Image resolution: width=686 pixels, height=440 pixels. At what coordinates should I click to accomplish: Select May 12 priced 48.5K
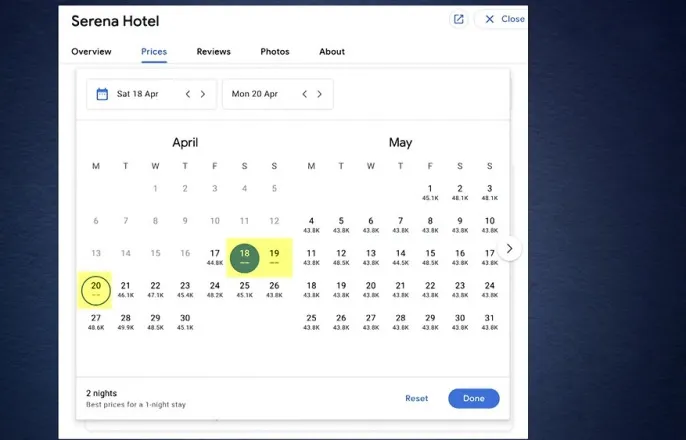[x=341, y=257]
